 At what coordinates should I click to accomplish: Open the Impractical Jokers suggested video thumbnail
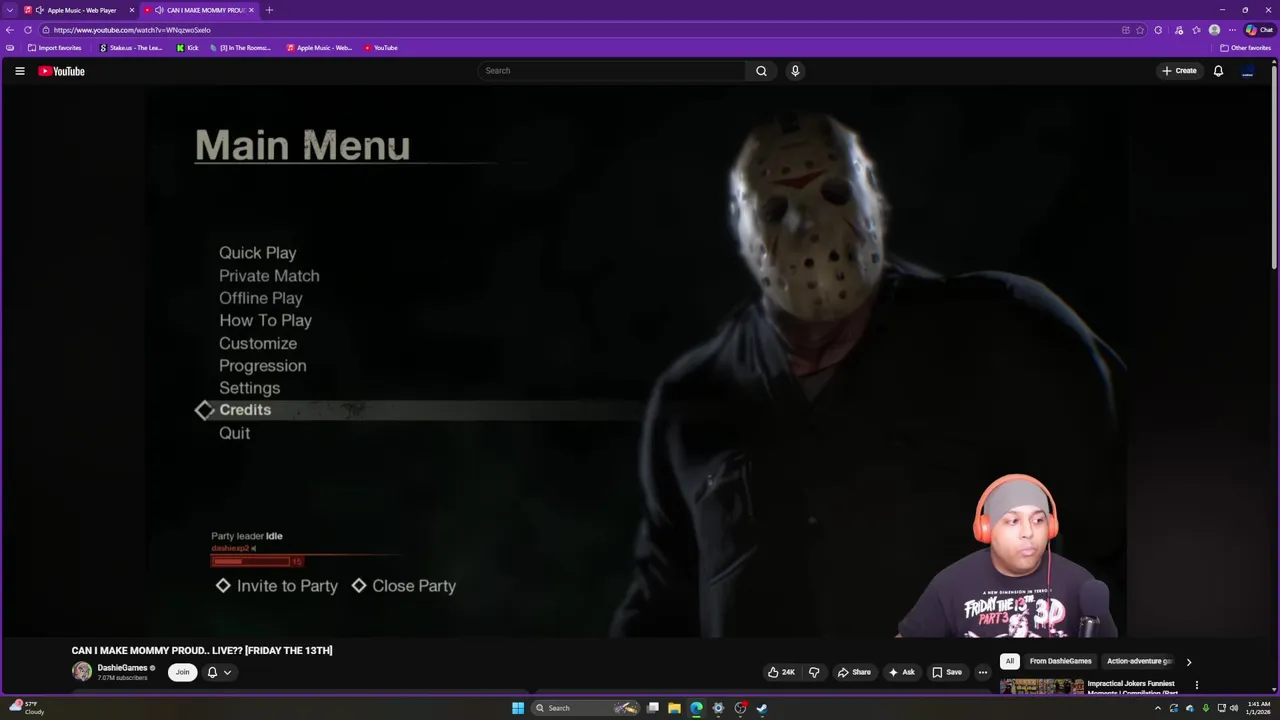point(1041,686)
